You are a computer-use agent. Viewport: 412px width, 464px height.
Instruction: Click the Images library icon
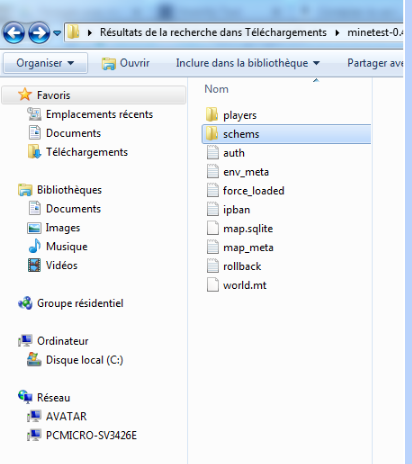pos(34,228)
